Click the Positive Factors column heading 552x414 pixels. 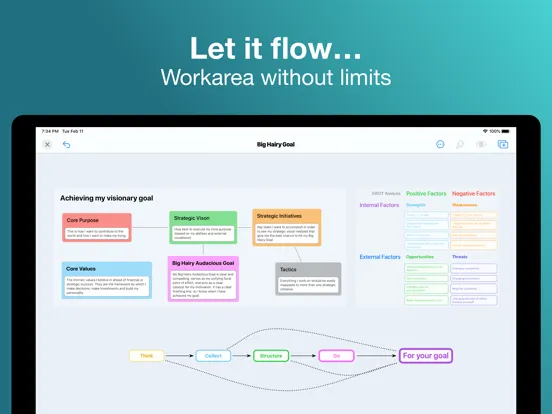[426, 194]
